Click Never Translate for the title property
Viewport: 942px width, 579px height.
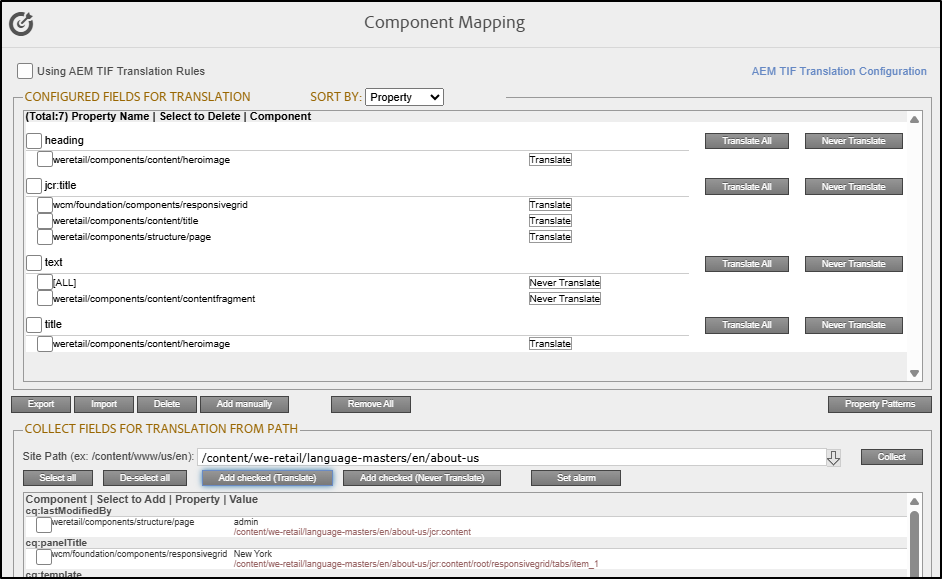click(x=853, y=325)
